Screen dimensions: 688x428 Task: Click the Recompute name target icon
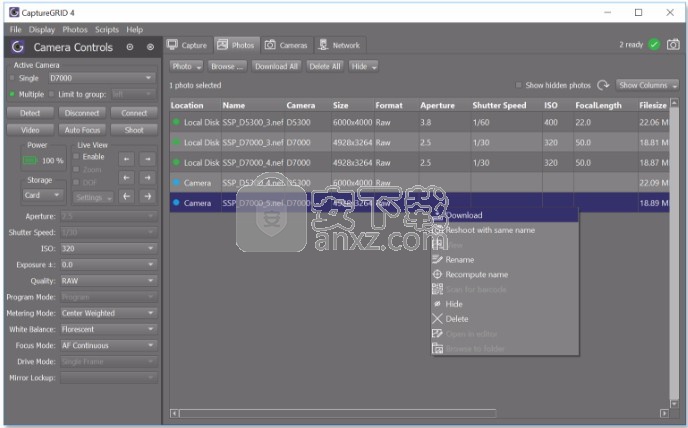point(437,274)
